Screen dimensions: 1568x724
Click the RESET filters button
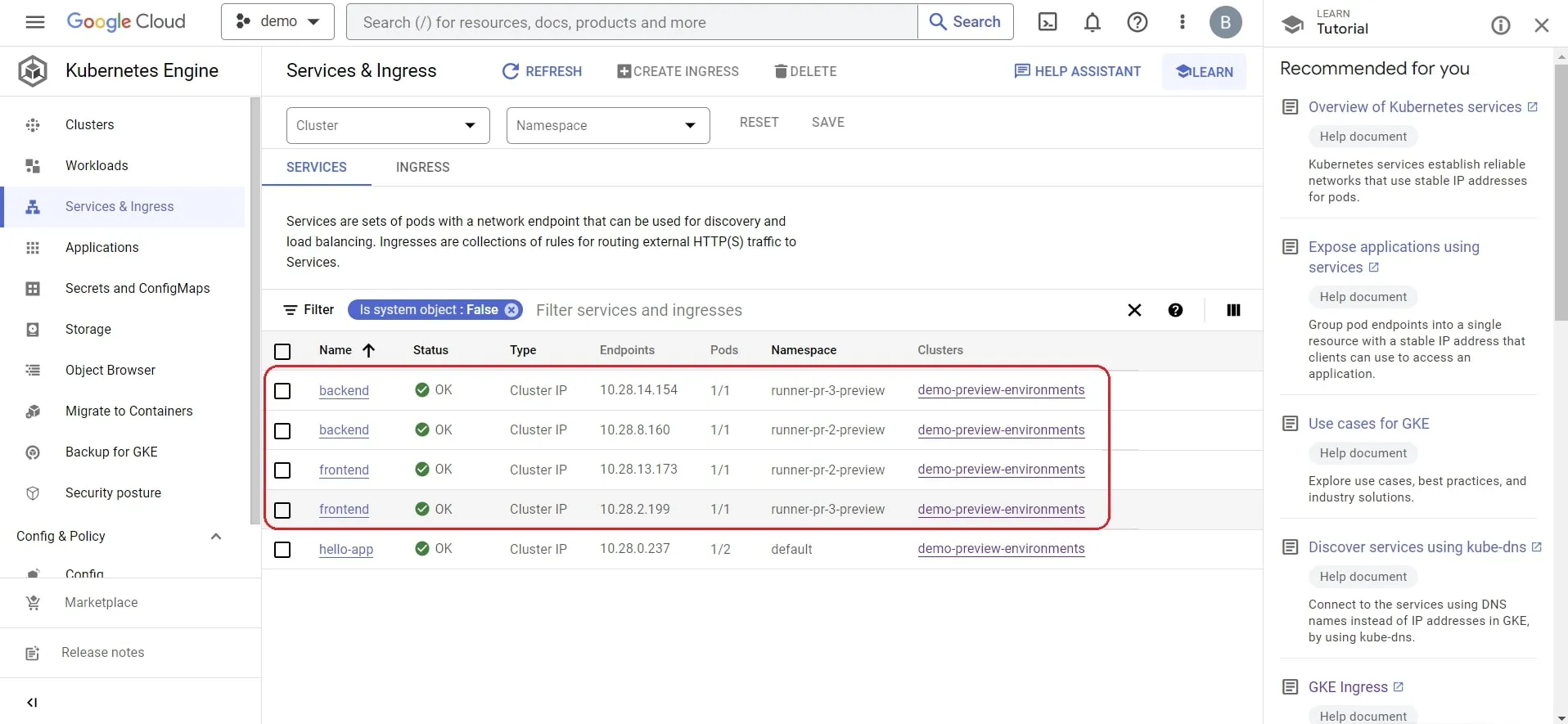coord(759,122)
